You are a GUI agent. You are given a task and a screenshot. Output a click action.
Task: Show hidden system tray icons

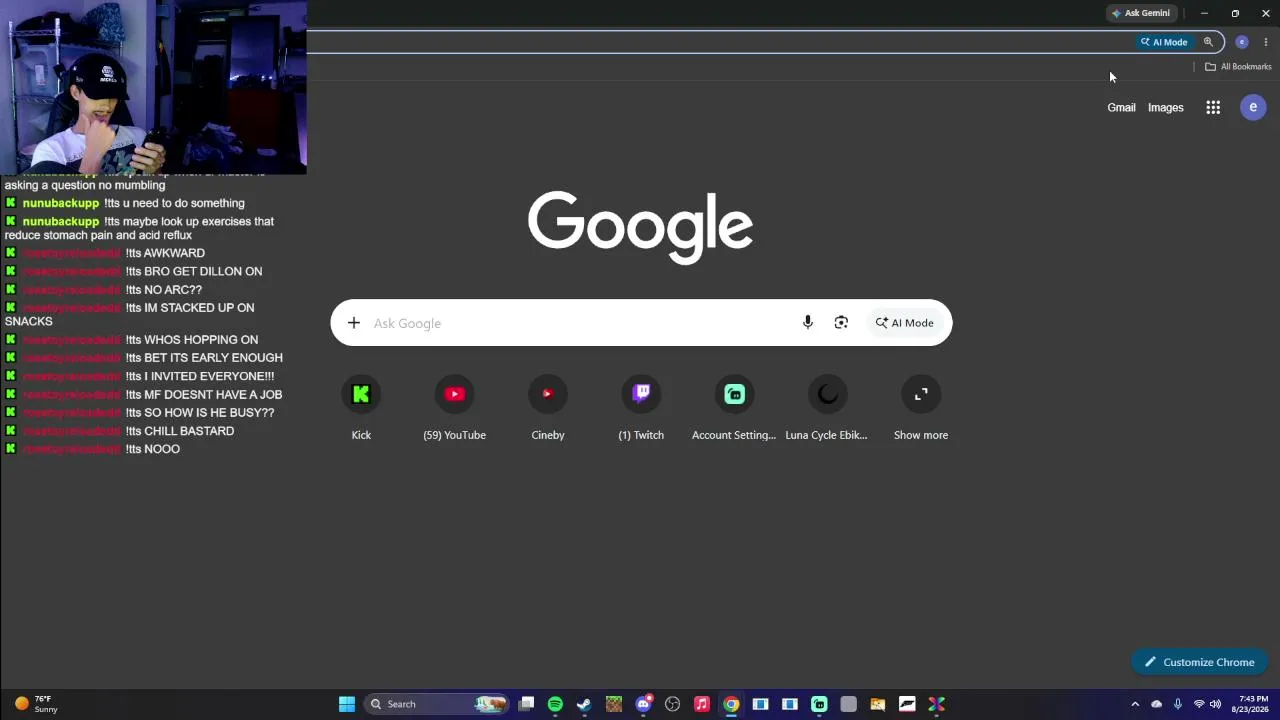point(1135,704)
